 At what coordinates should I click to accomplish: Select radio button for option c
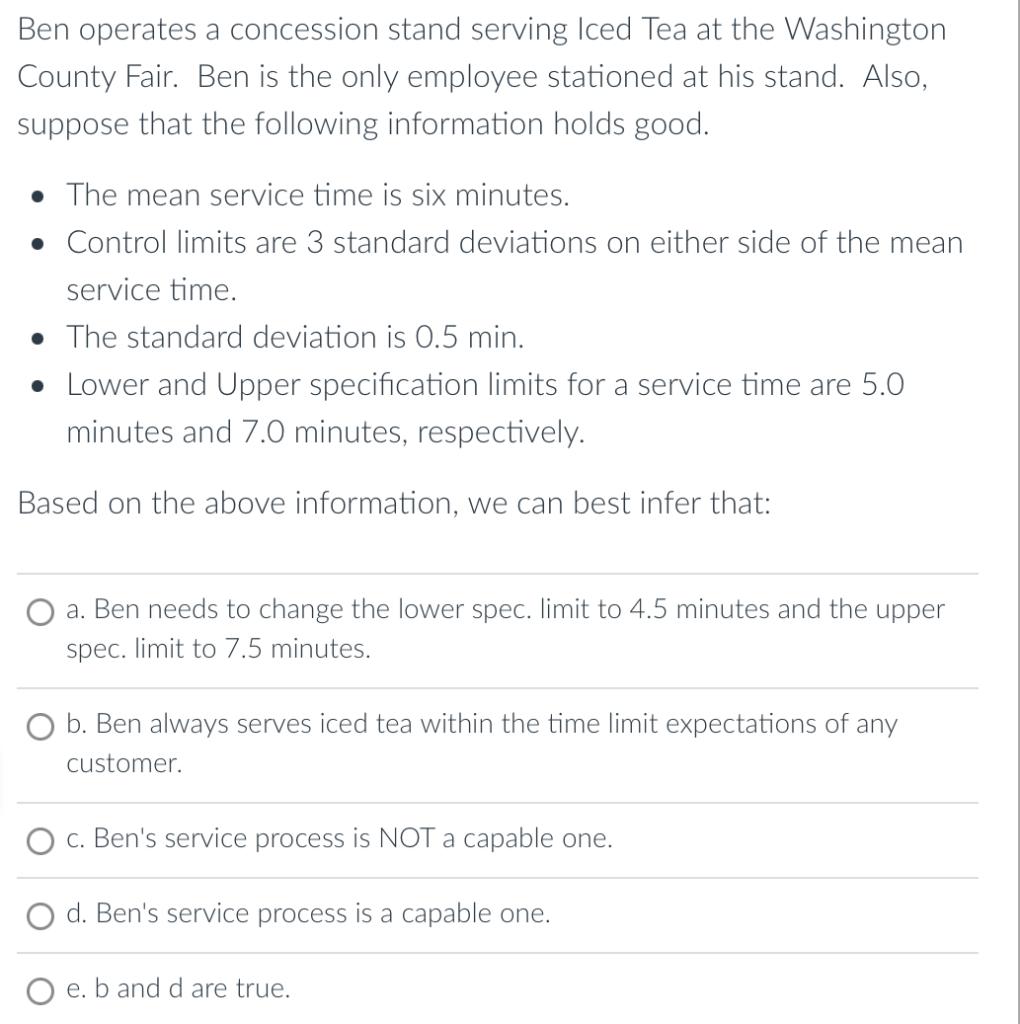click(40, 841)
